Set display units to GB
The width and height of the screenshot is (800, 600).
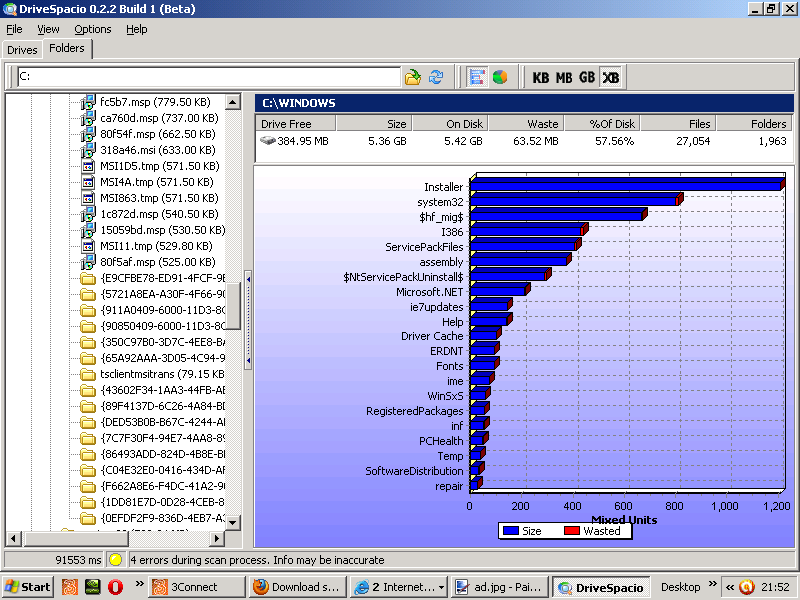[587, 78]
